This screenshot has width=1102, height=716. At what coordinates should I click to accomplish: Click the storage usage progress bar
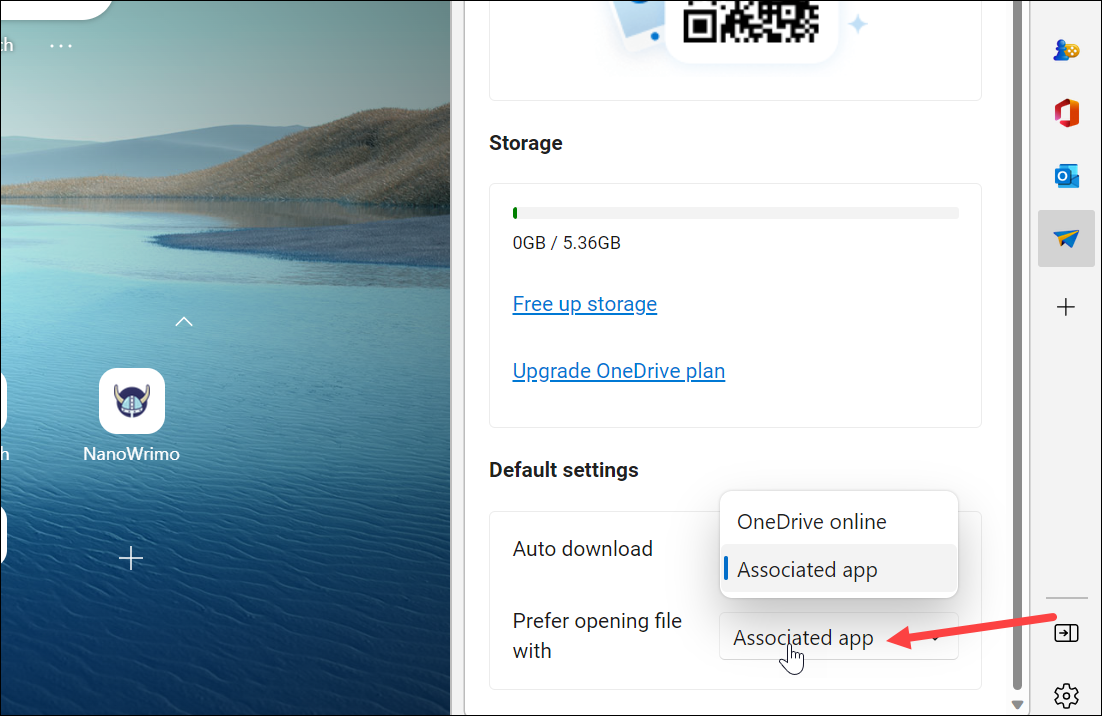pyautogui.click(x=735, y=212)
